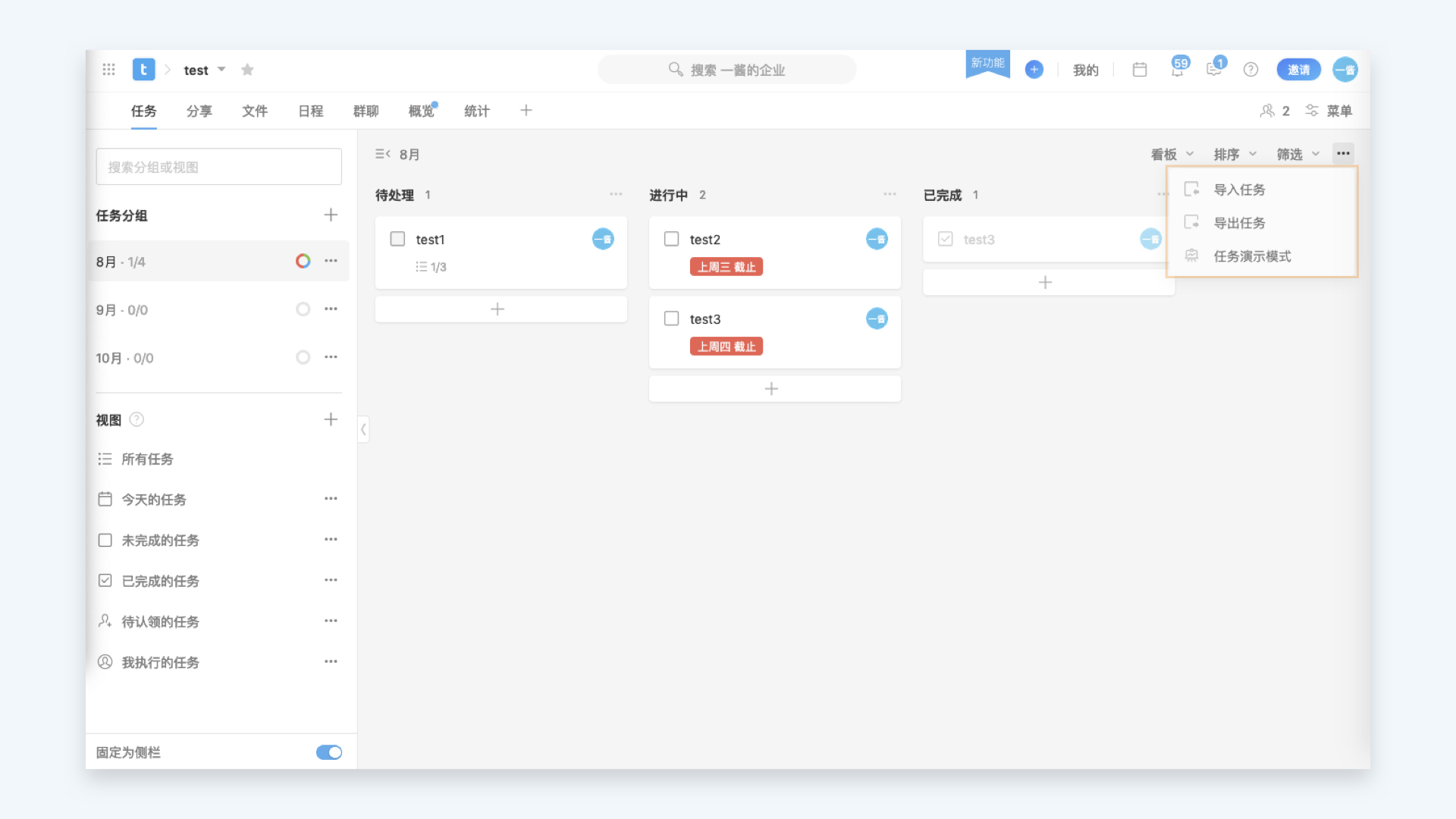Click the 邀请 invite button
The image size is (1456, 819).
click(x=1298, y=70)
